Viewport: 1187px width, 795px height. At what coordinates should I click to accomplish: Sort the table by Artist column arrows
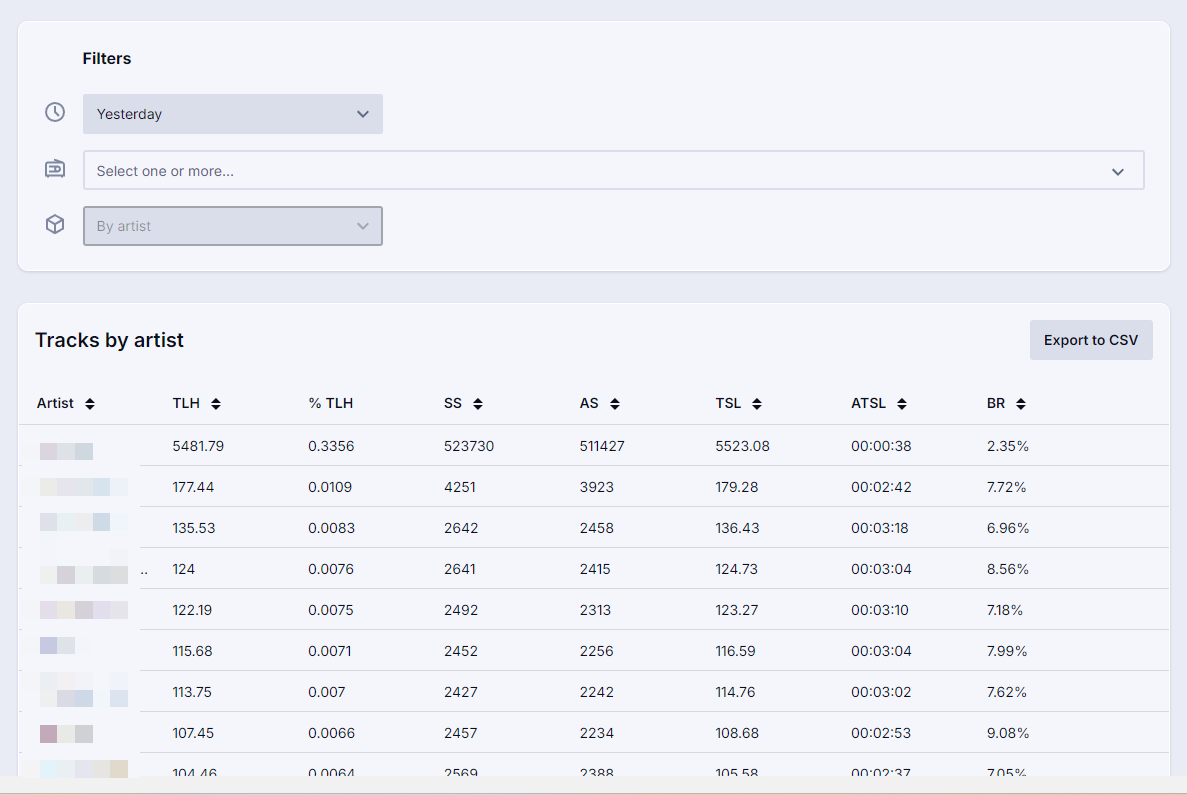click(90, 404)
